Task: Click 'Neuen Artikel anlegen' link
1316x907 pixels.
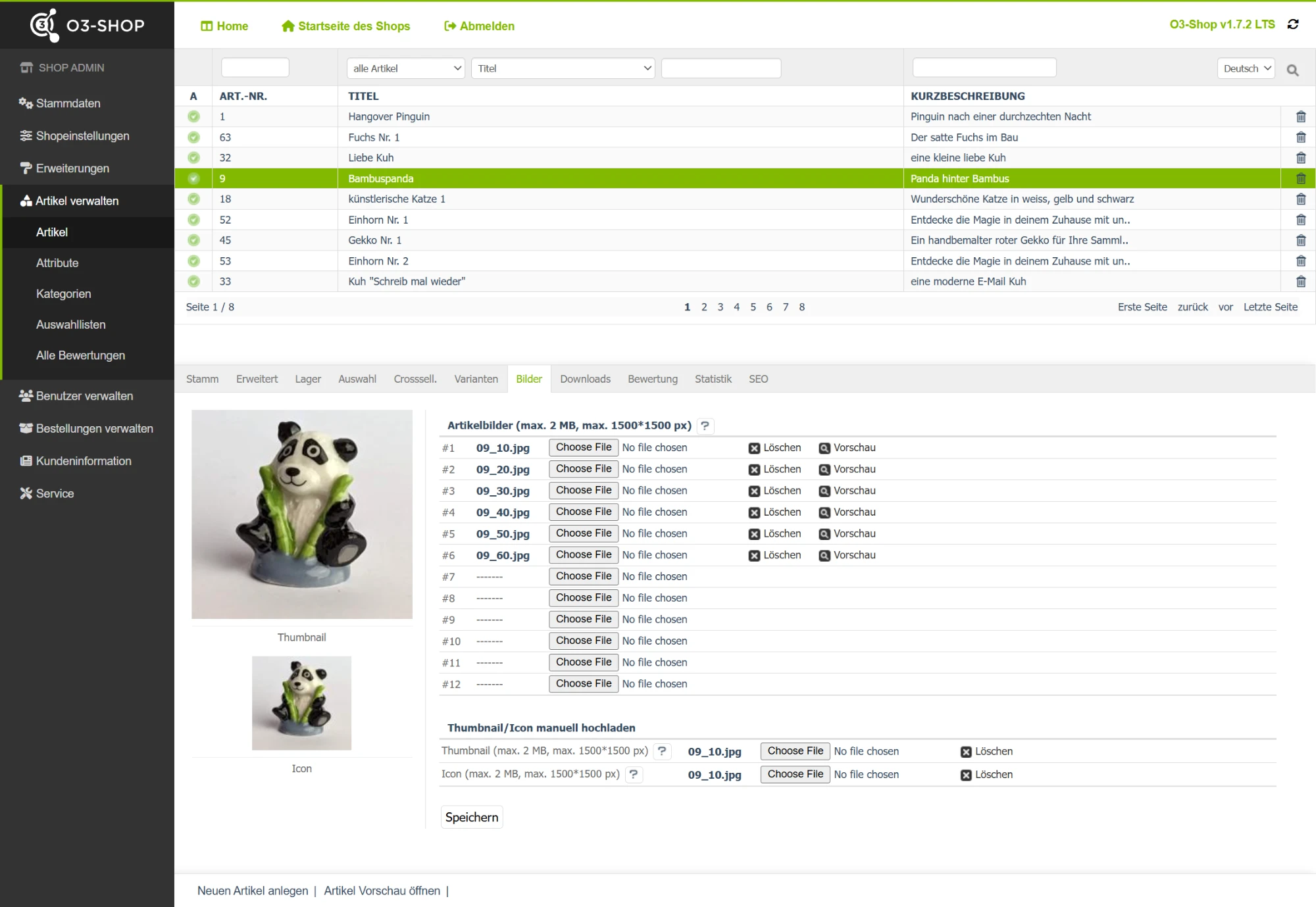Action: point(253,891)
